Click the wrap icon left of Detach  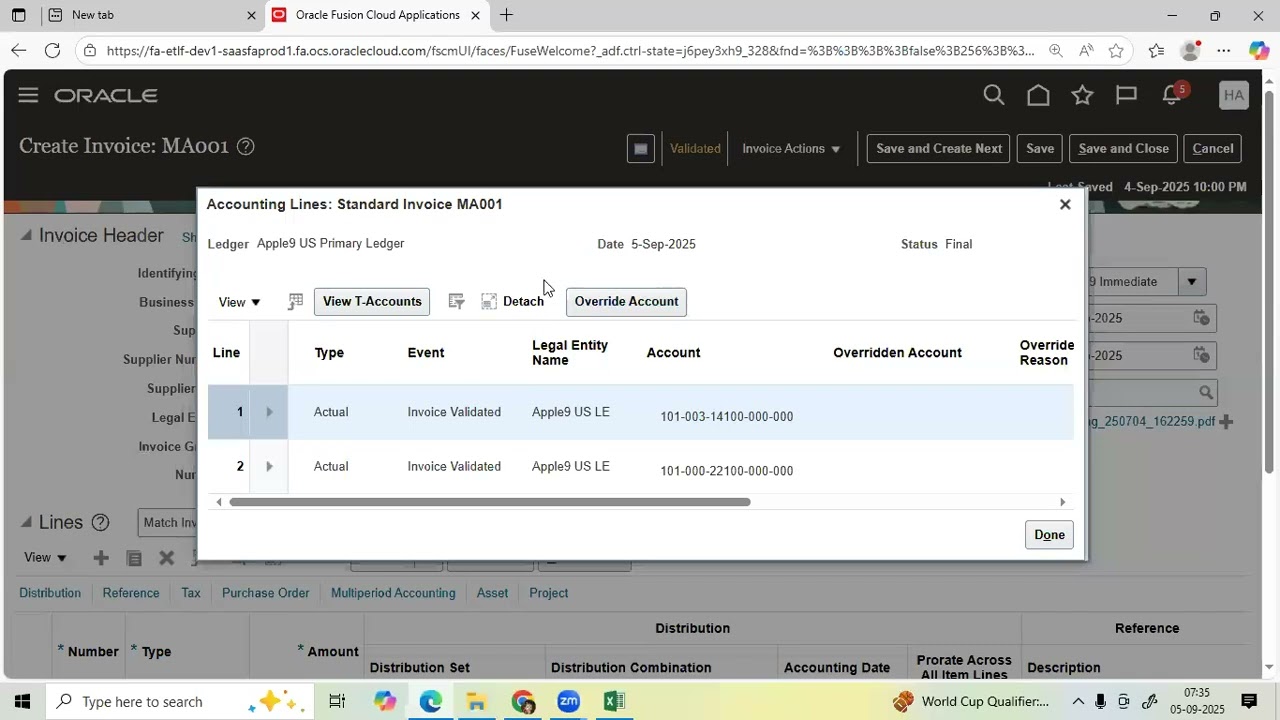[x=457, y=301]
